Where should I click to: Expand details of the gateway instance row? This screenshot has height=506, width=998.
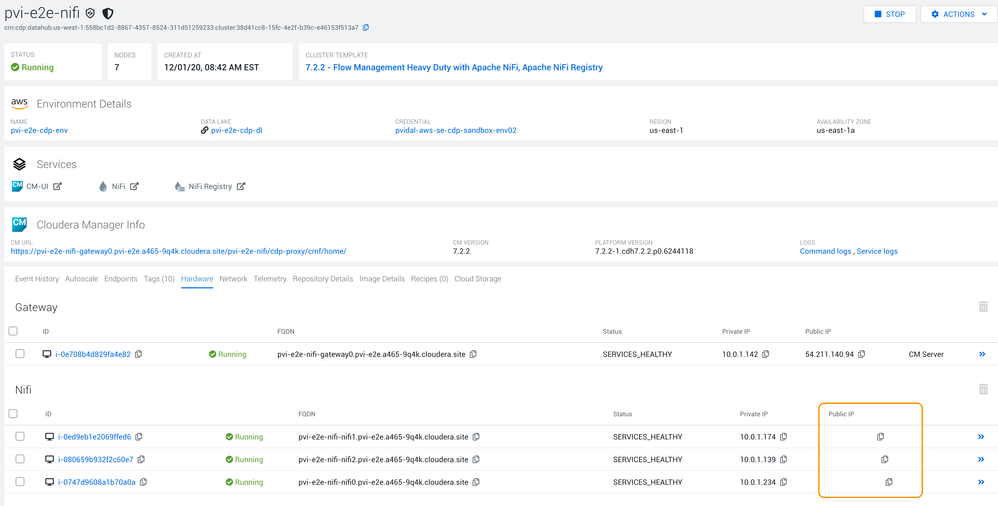[981, 354]
